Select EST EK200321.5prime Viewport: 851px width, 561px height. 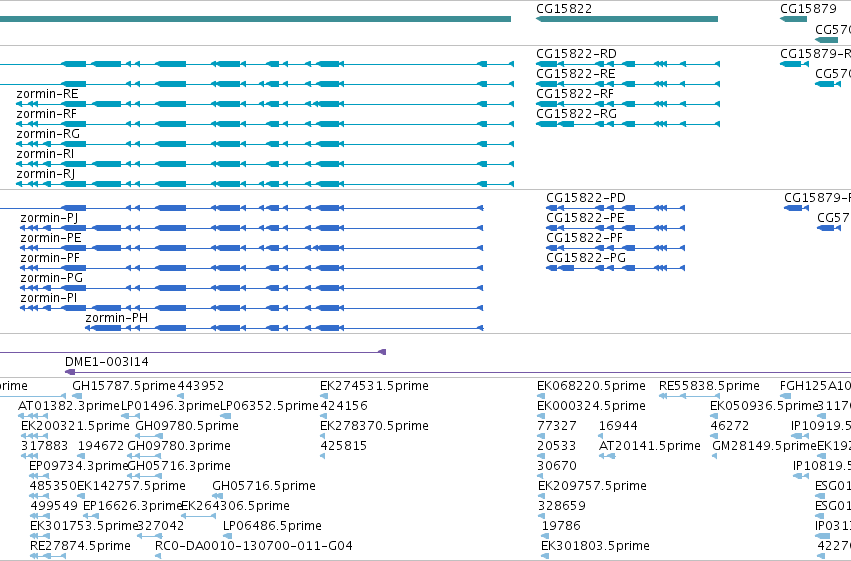click(75, 426)
